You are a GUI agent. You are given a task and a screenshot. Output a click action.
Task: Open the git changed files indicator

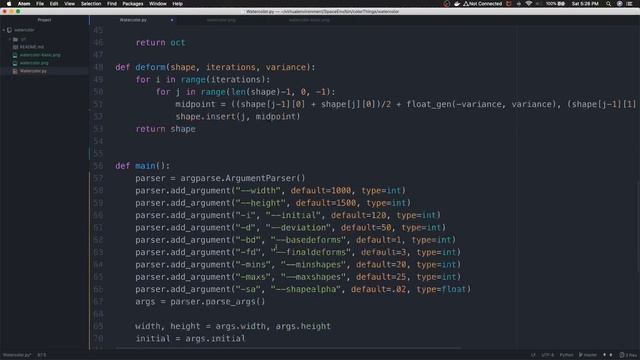click(628, 355)
